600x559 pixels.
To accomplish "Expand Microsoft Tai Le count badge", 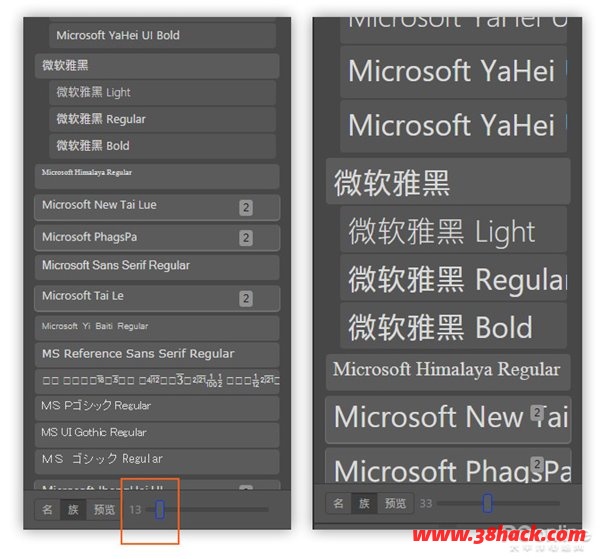I will 246,298.
